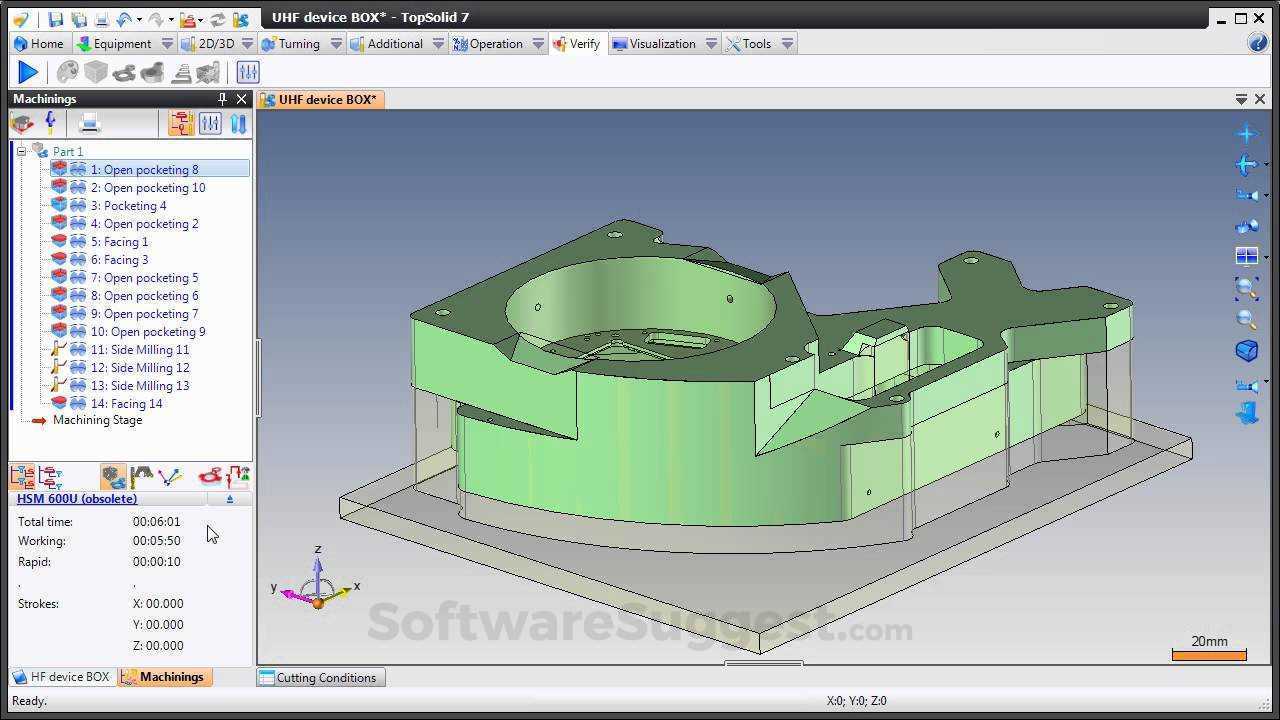This screenshot has width=1280, height=720.
Task: Open the HSM 600U (obsolete) link
Action: [76, 498]
